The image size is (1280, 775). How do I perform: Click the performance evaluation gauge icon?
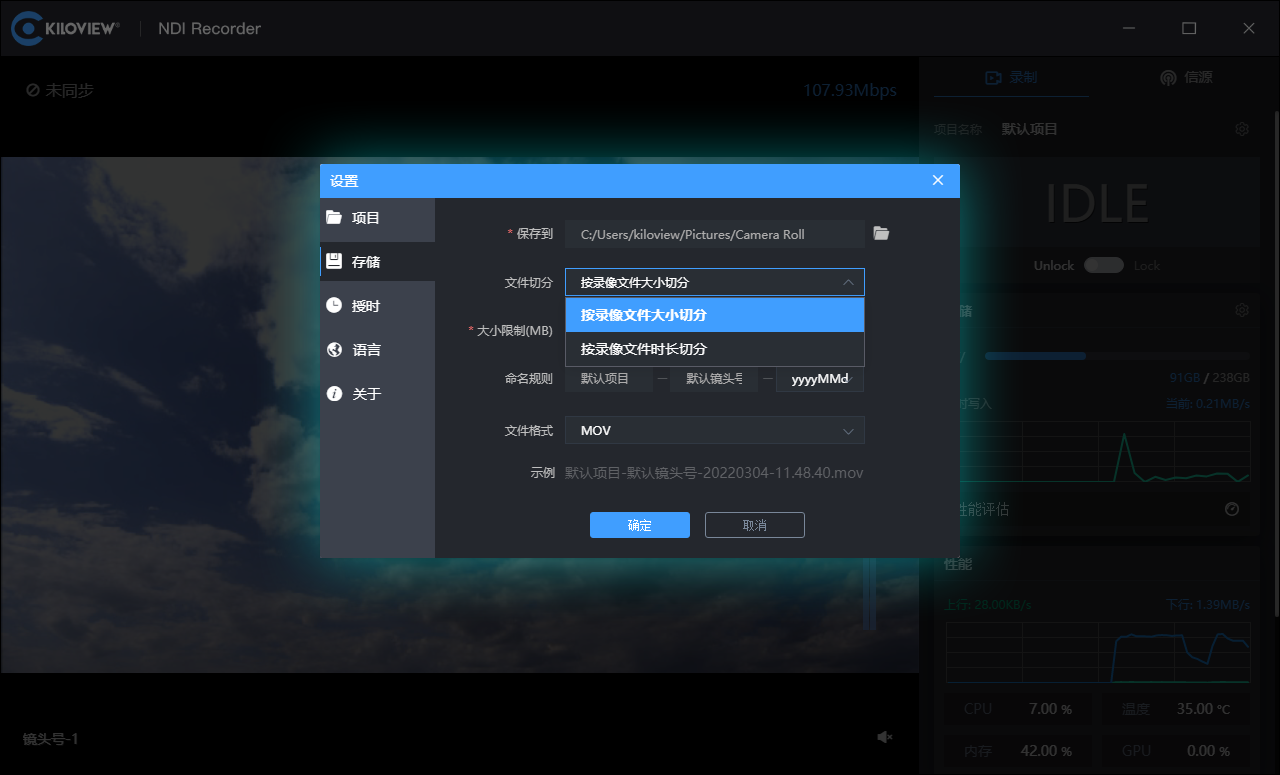click(1232, 509)
